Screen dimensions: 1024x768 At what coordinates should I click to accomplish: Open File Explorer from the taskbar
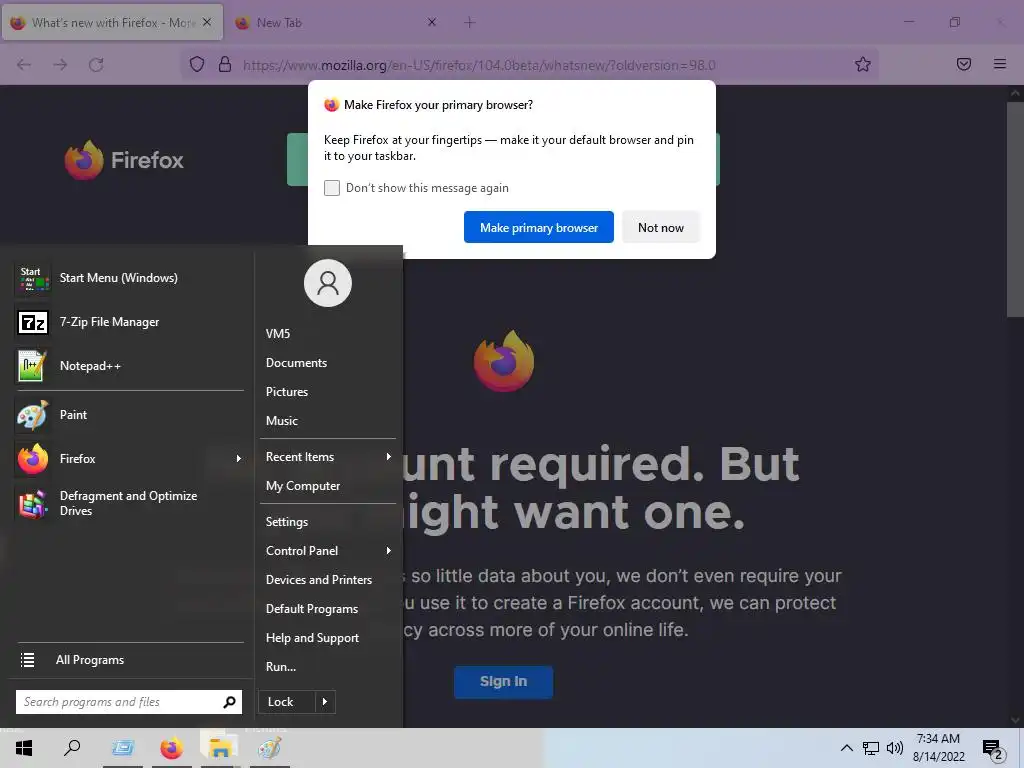220,748
